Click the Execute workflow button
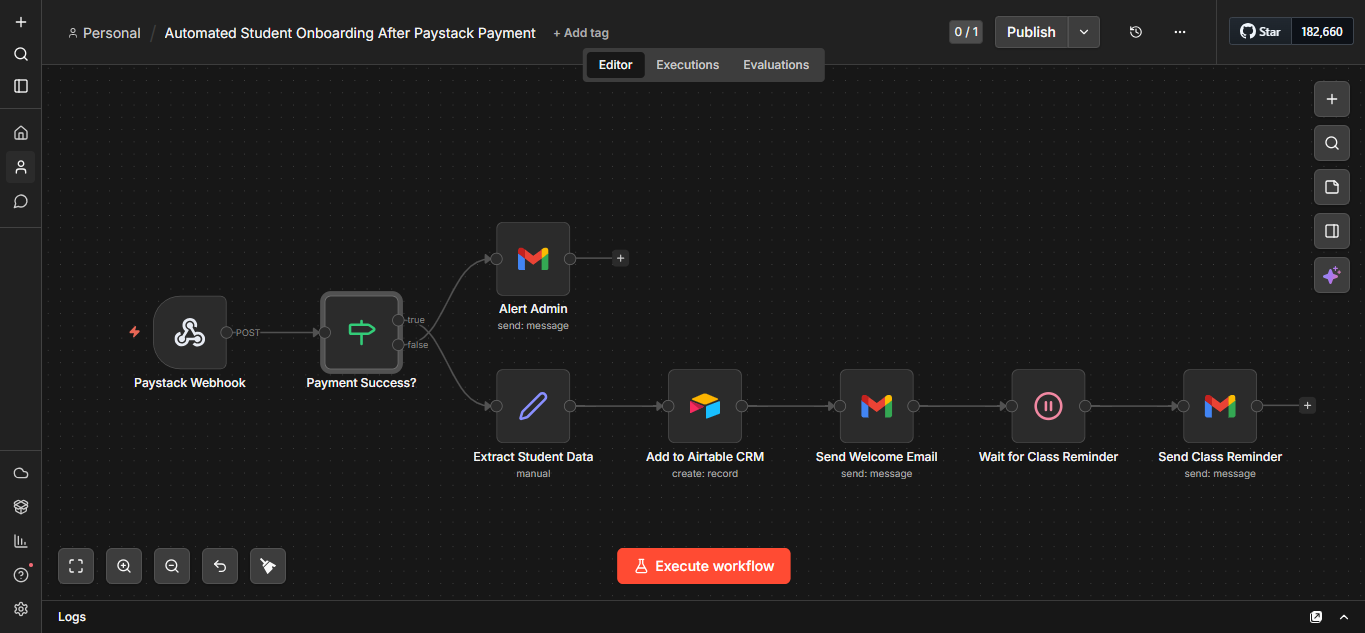Screen dimensions: 1365x633 (x=704, y=566)
